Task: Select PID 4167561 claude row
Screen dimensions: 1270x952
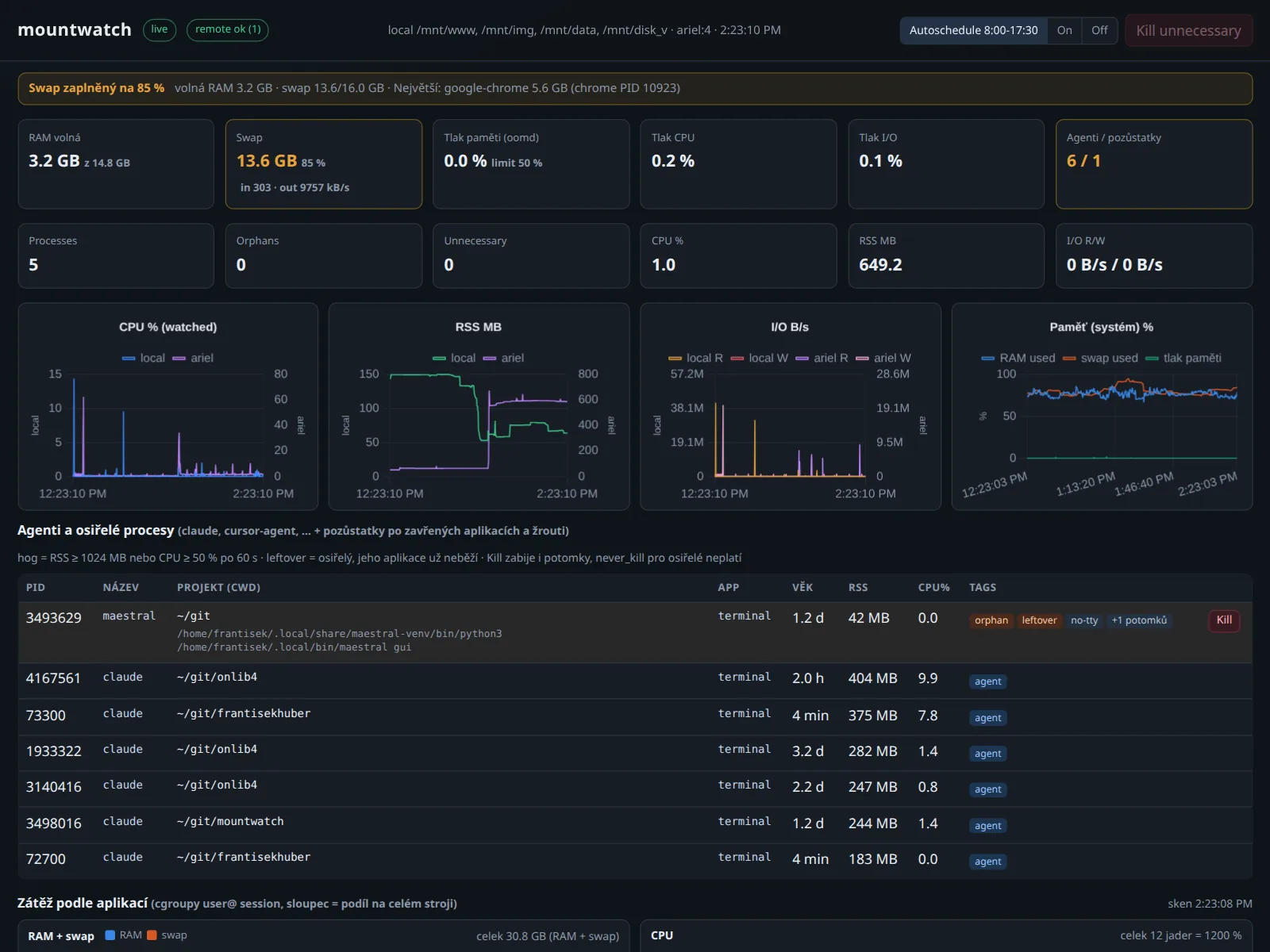Action: point(635,681)
